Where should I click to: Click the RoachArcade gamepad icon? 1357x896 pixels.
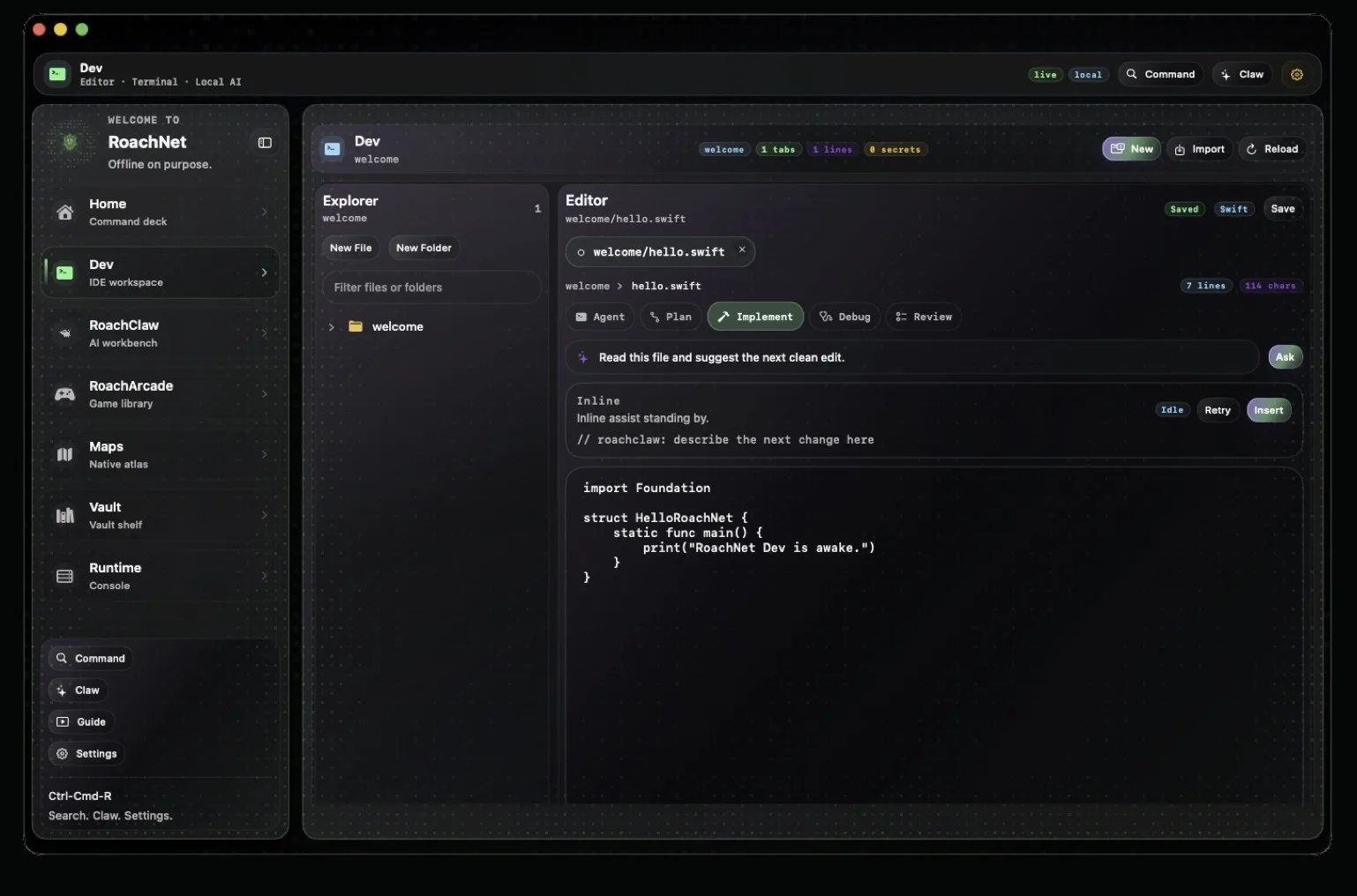click(65, 394)
